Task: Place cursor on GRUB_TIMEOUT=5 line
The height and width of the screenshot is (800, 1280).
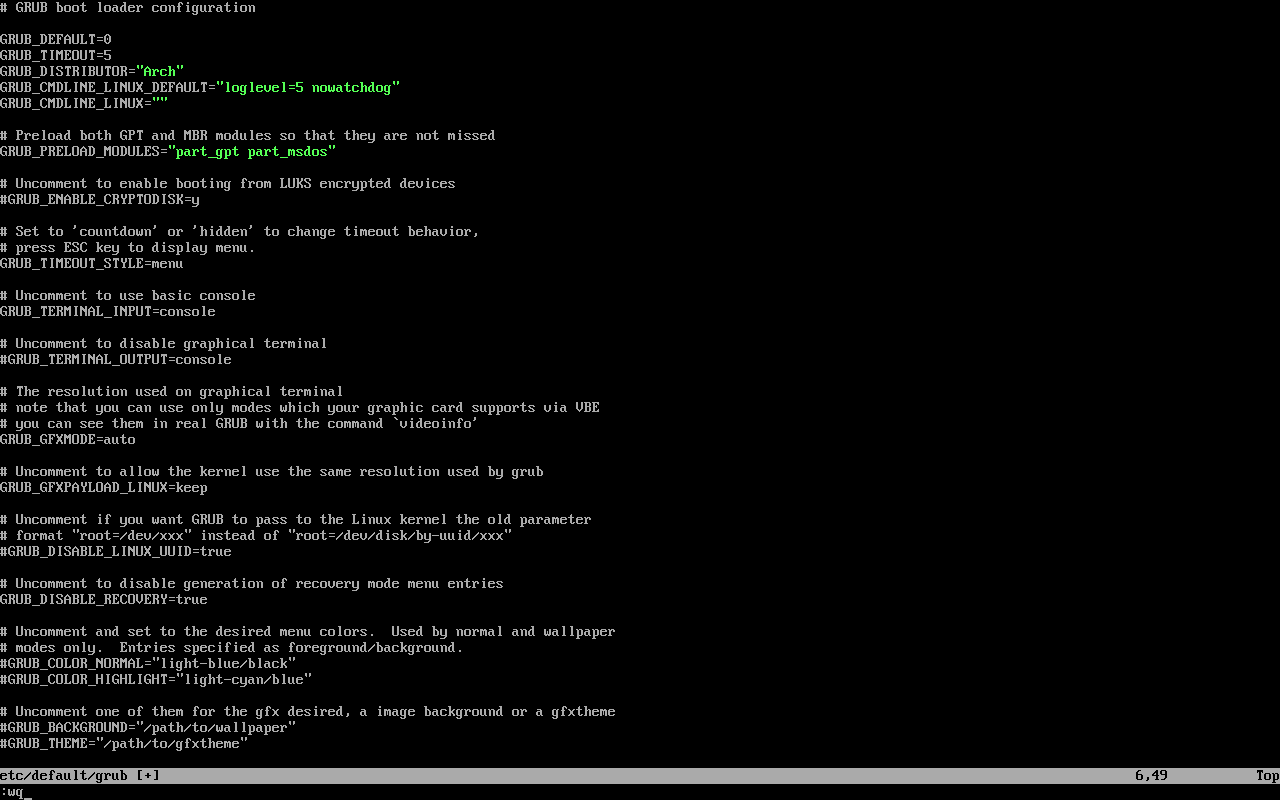Action: click(56, 55)
